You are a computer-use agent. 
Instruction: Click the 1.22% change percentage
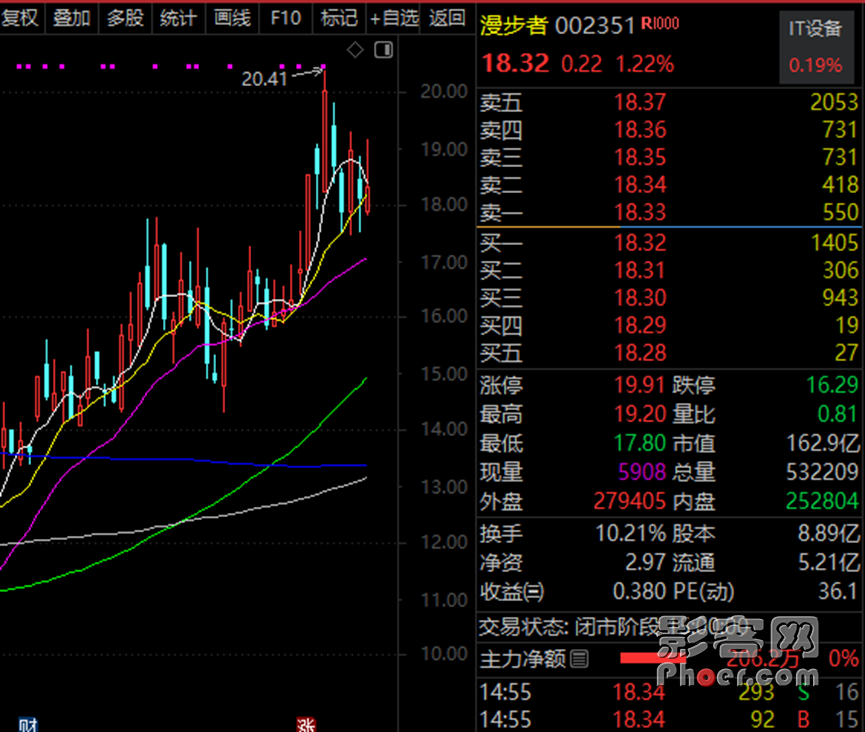(645, 64)
